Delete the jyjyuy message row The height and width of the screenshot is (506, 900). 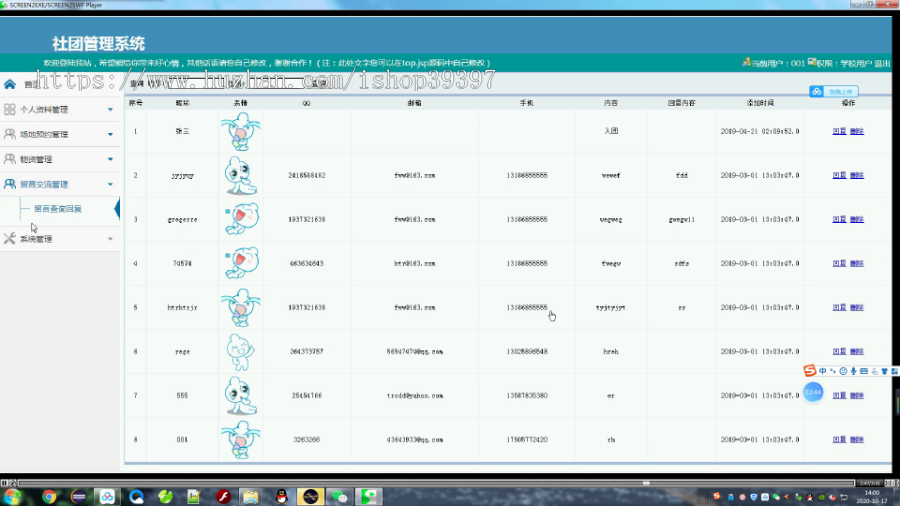(857, 176)
